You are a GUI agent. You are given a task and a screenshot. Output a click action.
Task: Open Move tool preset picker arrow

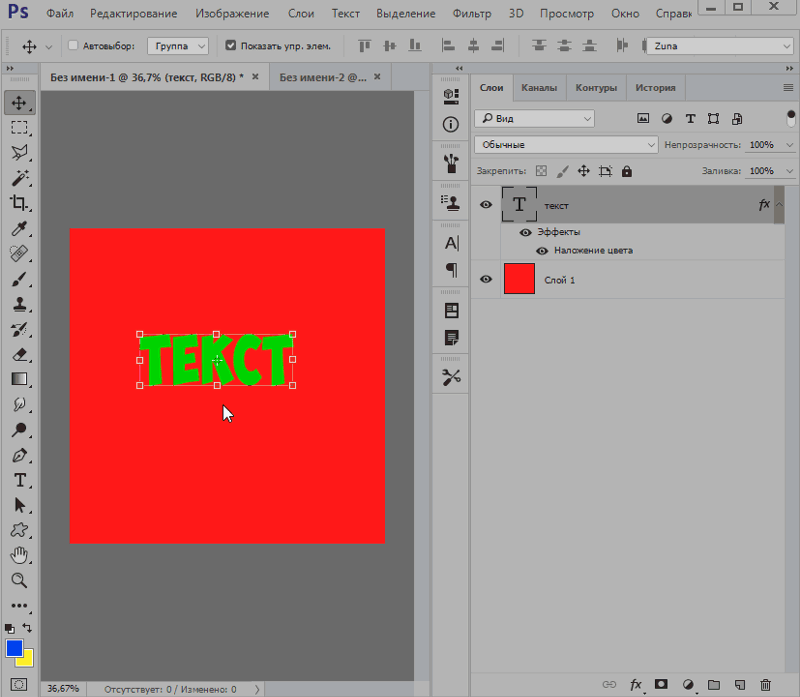48,47
